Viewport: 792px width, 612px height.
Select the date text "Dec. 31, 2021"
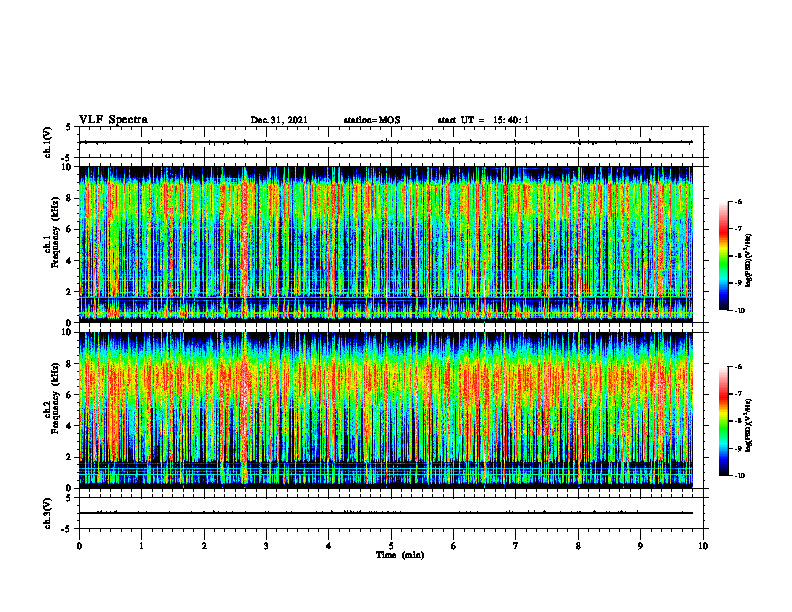pyautogui.click(x=279, y=120)
